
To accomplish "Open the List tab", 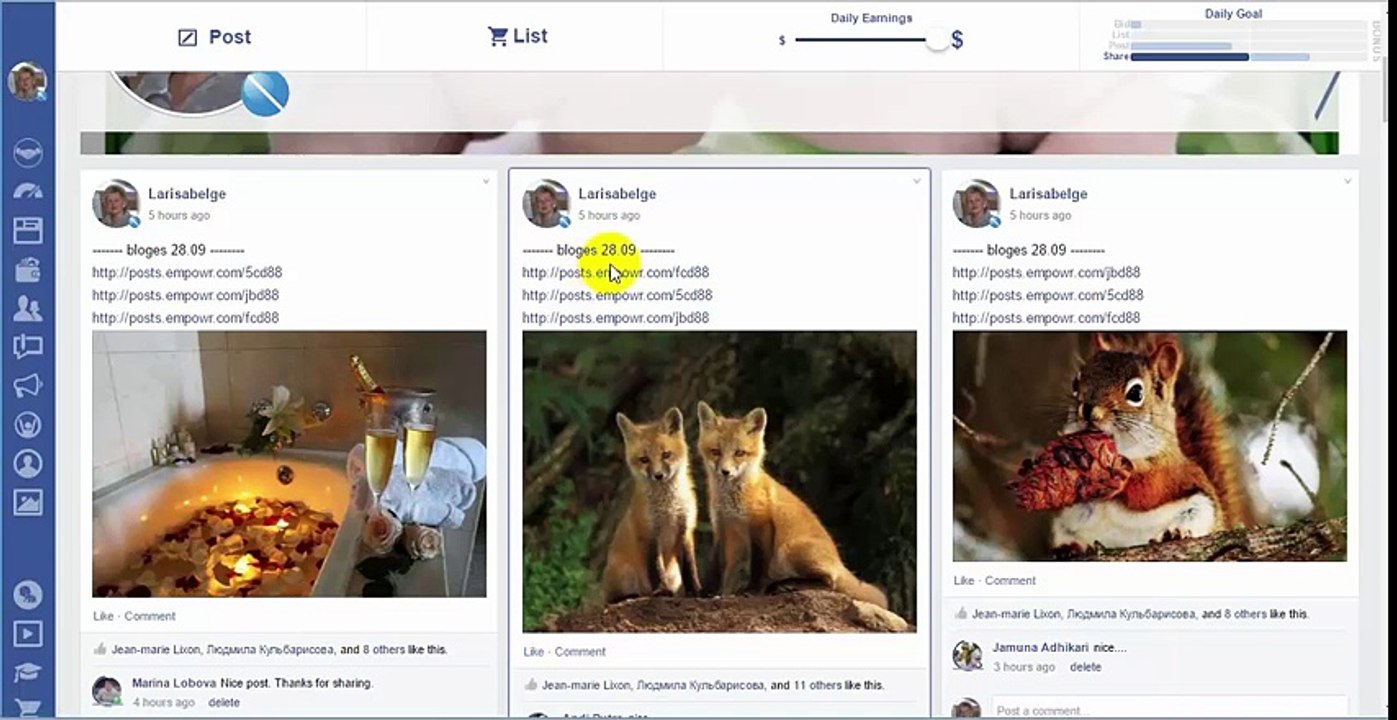I will [517, 36].
